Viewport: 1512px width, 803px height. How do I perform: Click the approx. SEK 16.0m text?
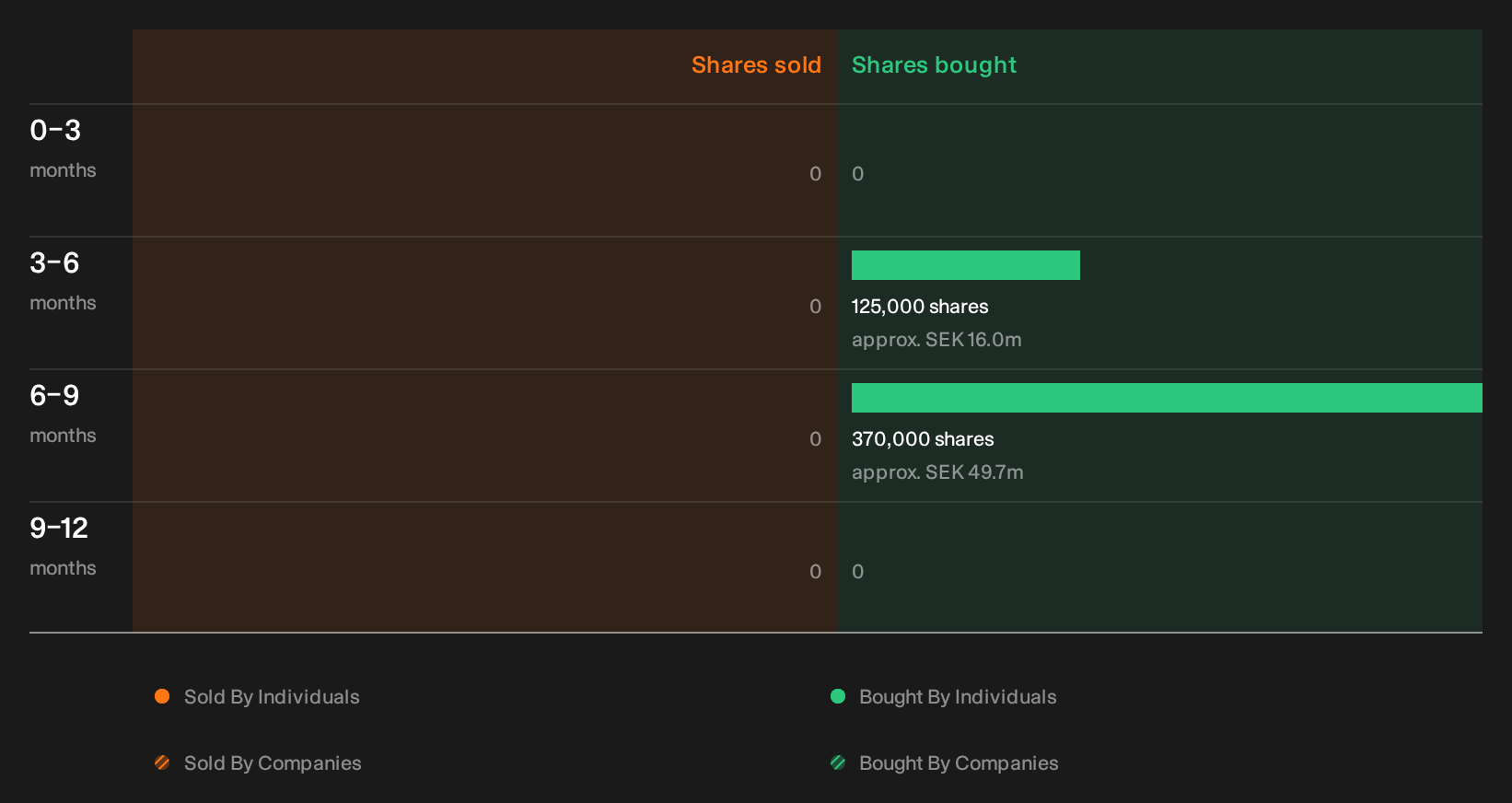936,340
